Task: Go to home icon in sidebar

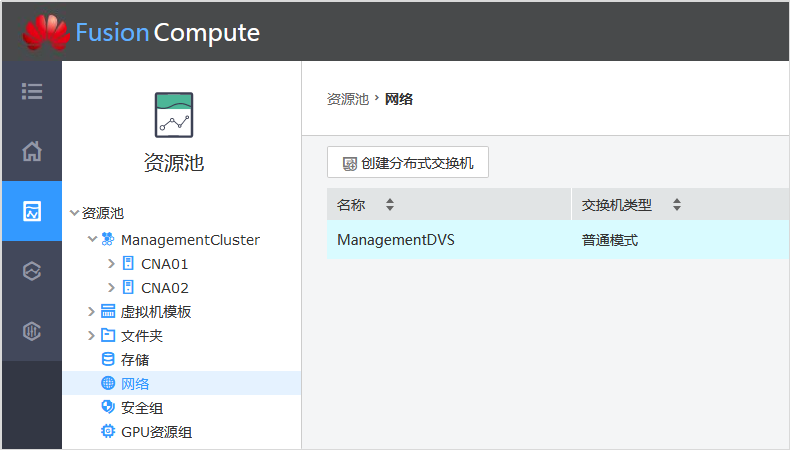Action: coord(32,151)
